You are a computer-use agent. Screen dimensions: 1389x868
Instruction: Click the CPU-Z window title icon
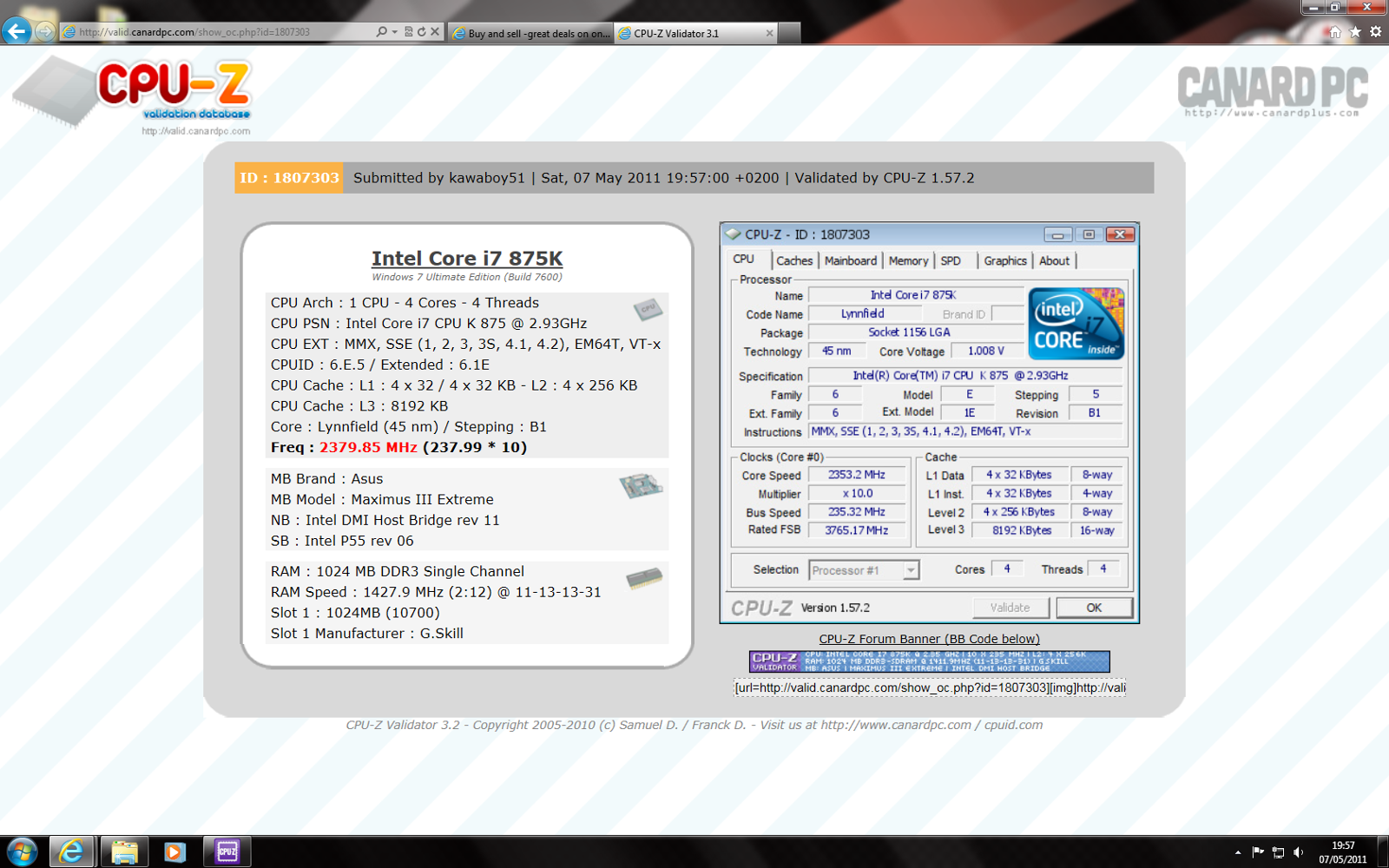pyautogui.click(x=734, y=234)
